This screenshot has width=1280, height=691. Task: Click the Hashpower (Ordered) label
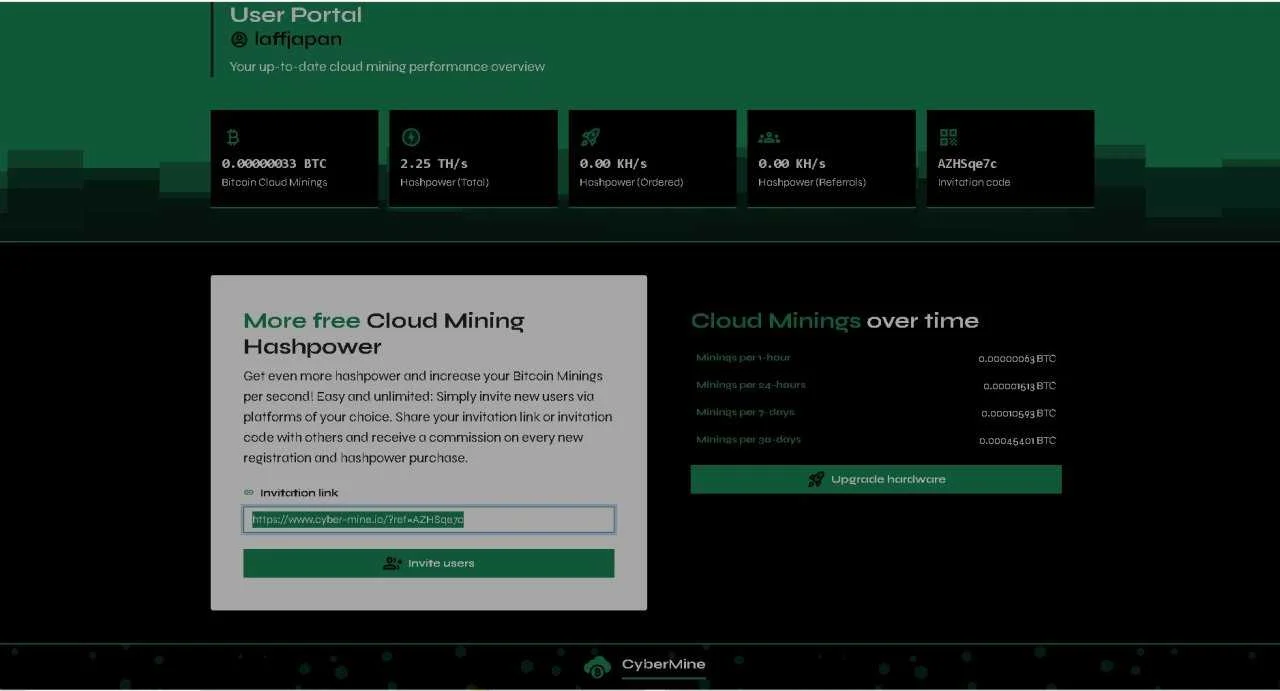click(x=631, y=183)
